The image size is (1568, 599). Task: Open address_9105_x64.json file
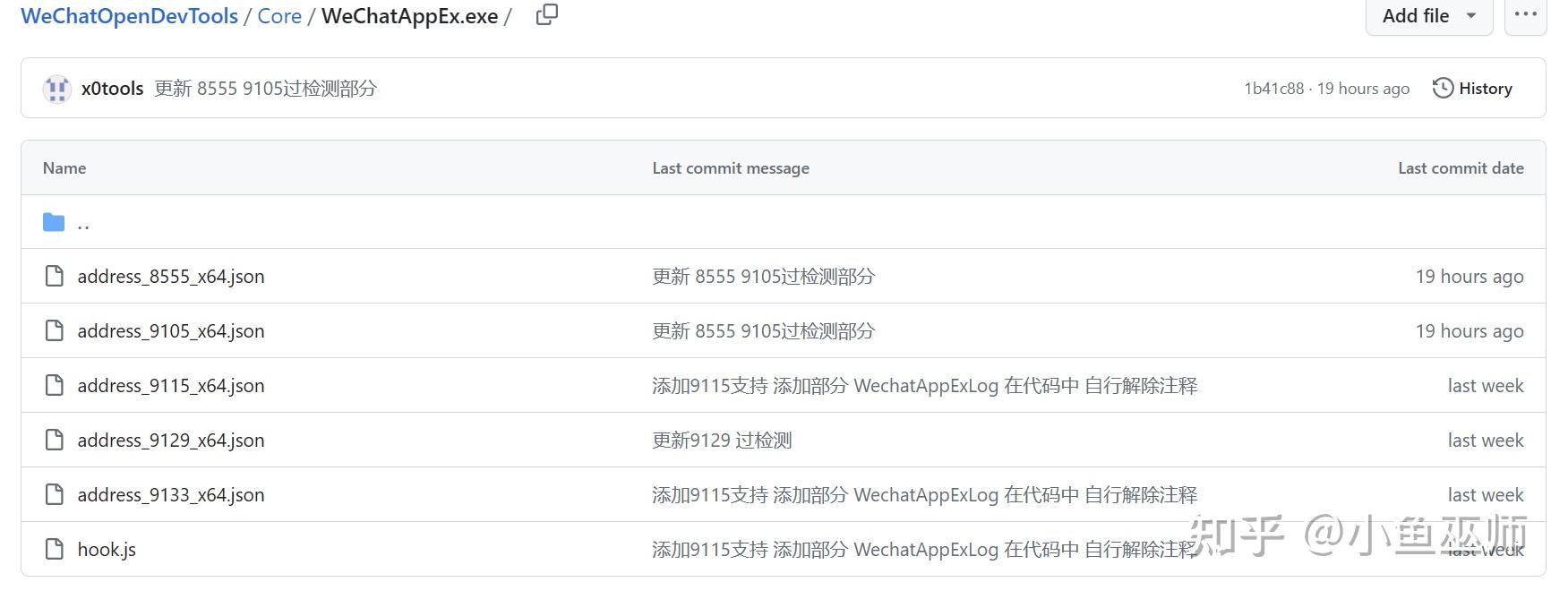pos(171,331)
